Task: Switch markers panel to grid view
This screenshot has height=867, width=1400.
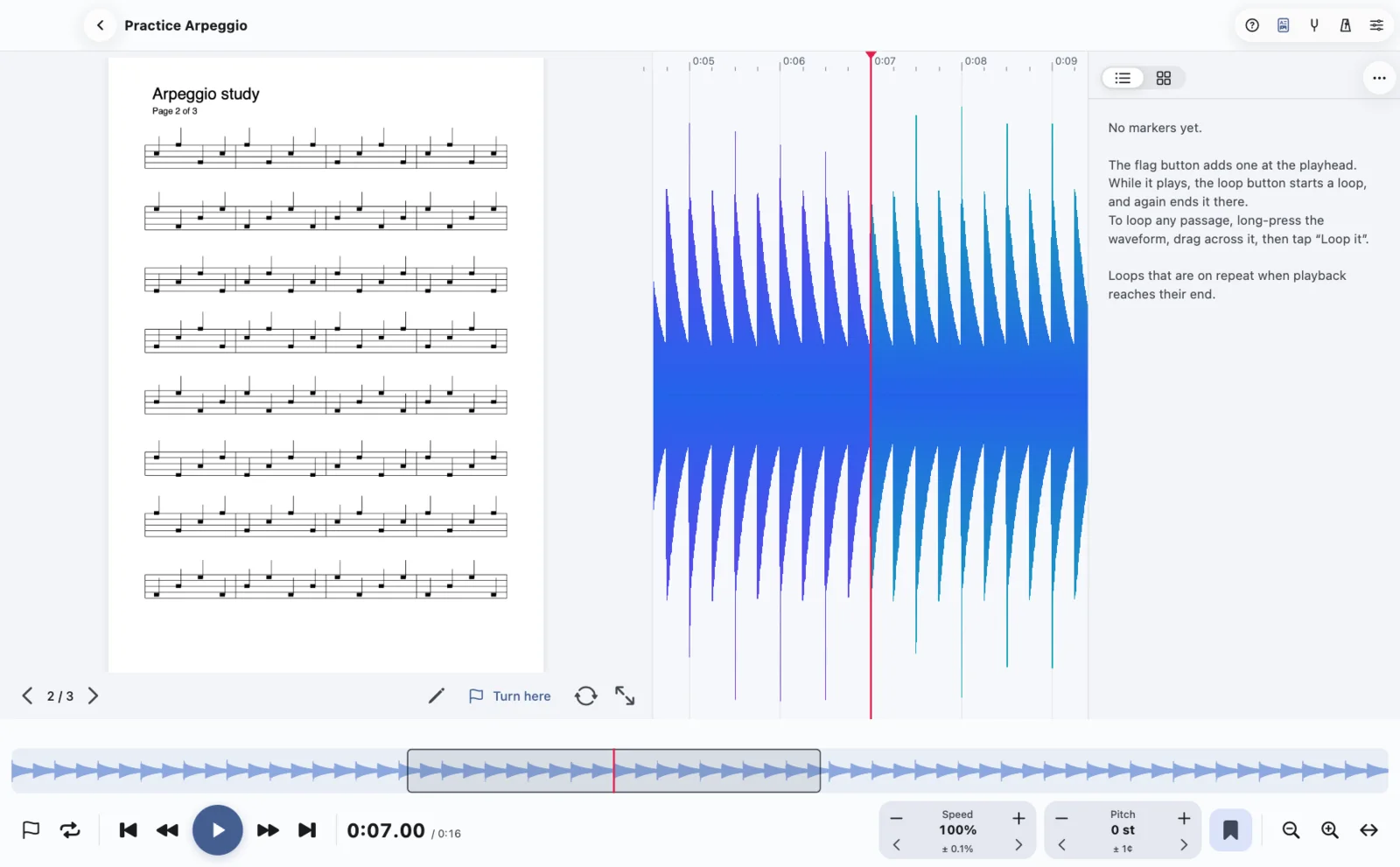Action: point(1164,78)
